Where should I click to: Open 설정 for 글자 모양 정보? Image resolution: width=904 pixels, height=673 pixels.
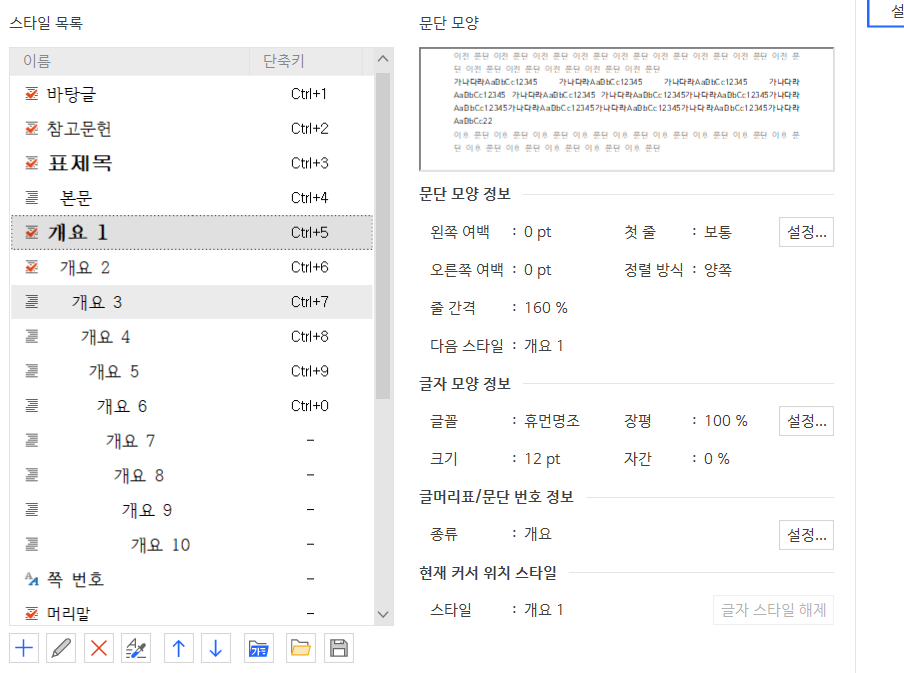tap(806, 420)
